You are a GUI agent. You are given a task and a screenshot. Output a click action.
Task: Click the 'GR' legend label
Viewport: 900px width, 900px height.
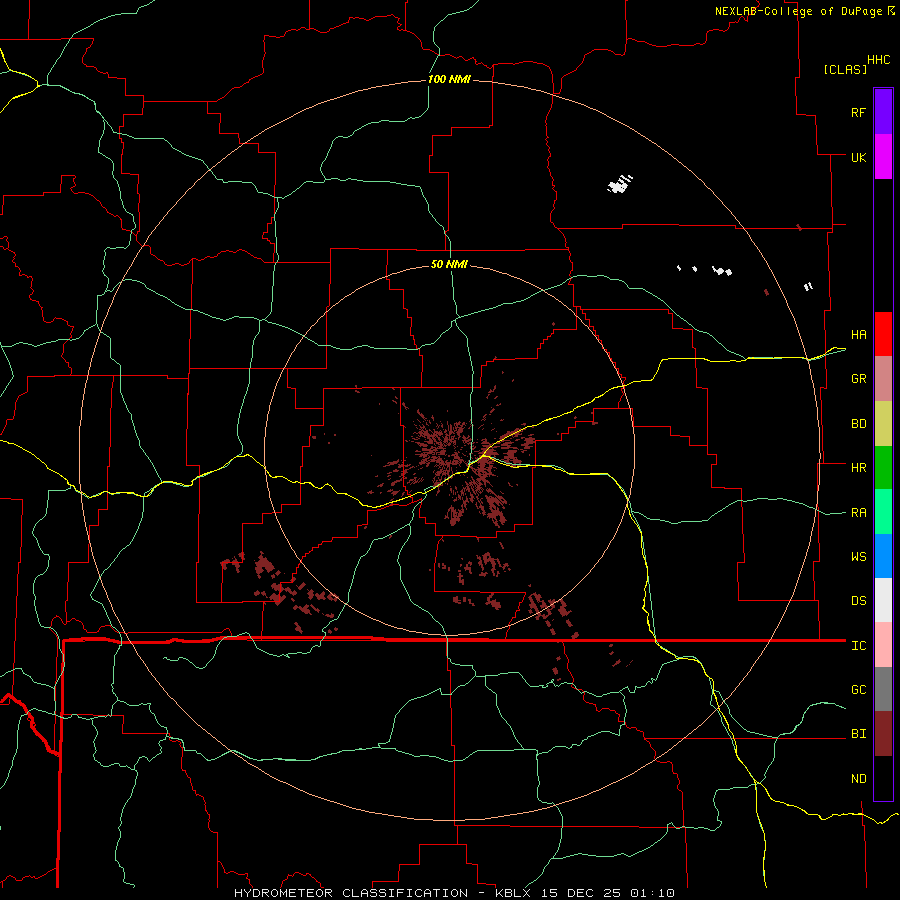point(858,379)
